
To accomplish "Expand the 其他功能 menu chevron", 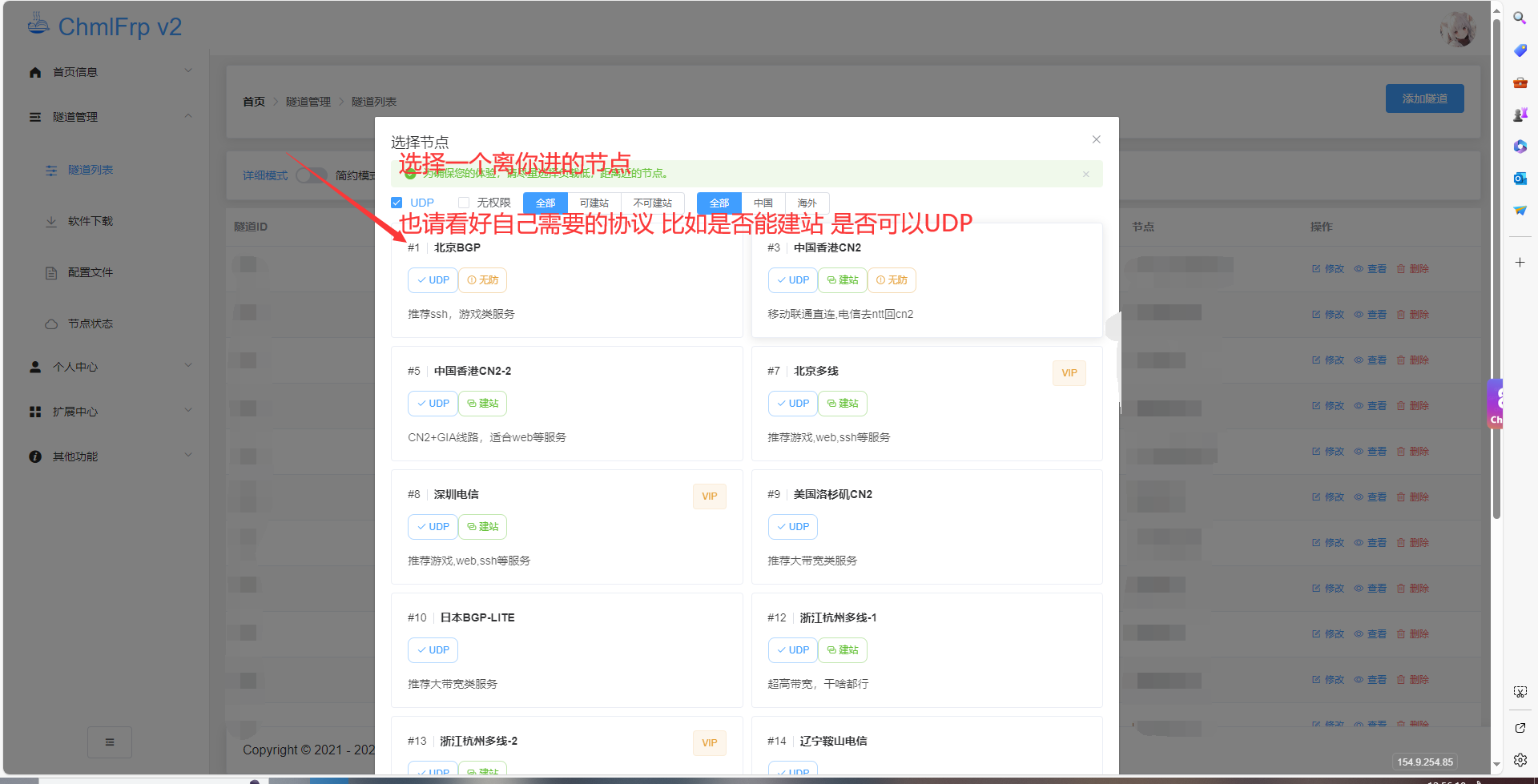I will coord(188,455).
